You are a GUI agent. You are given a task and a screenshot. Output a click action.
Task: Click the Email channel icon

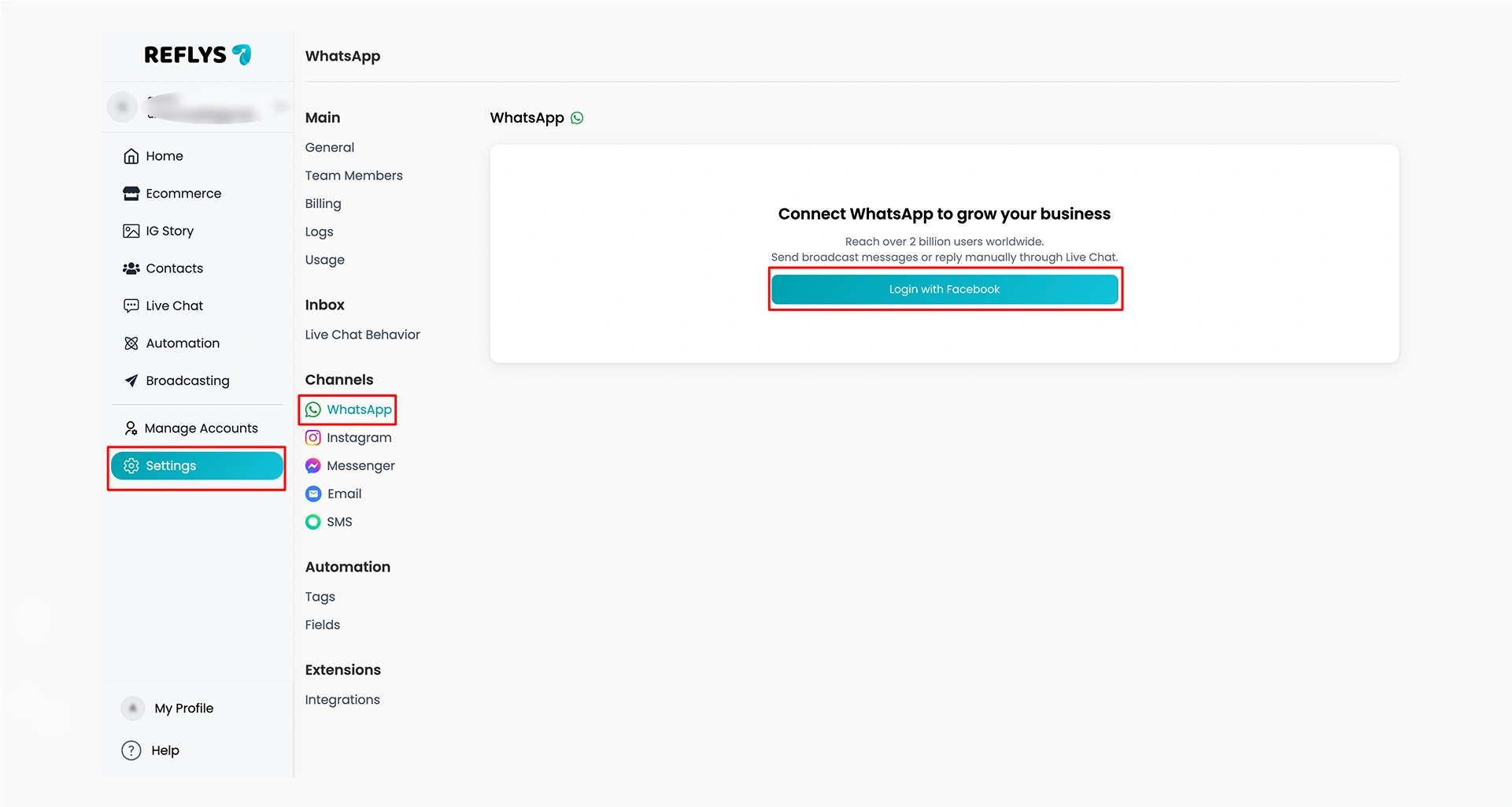(x=313, y=494)
